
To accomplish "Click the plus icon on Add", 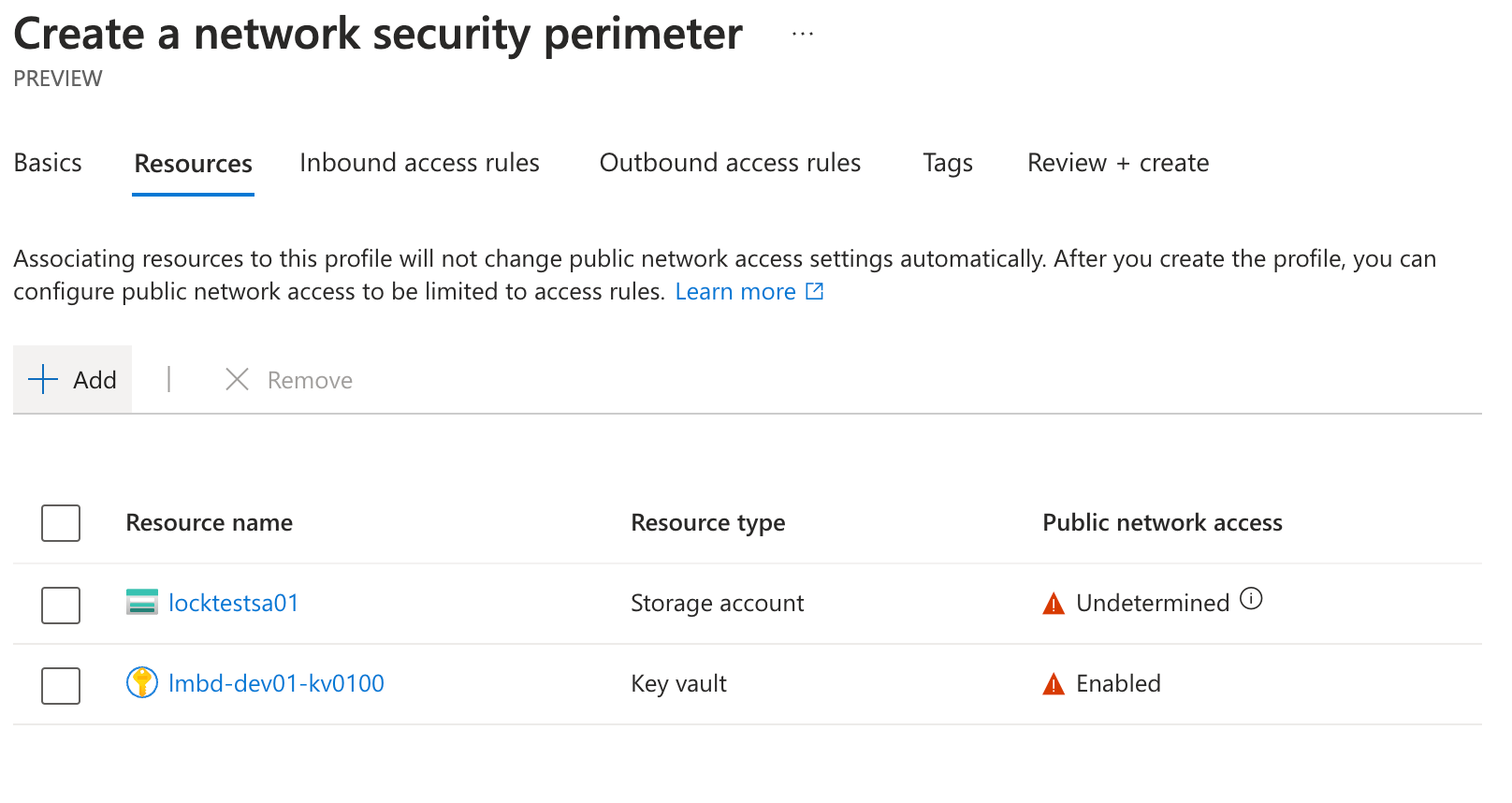I will tap(43, 379).
